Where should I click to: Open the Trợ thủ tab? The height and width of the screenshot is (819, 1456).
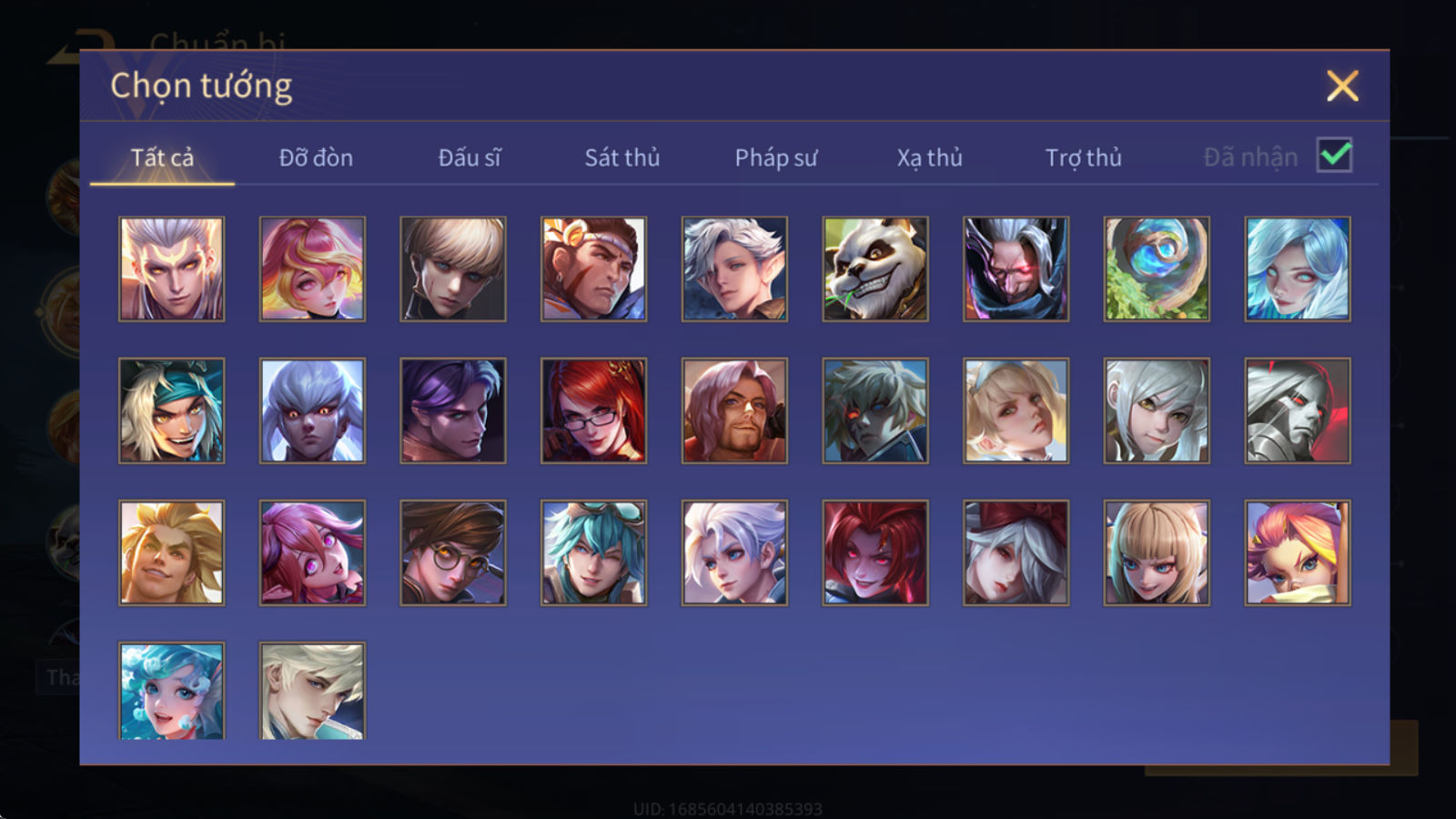1083,157
